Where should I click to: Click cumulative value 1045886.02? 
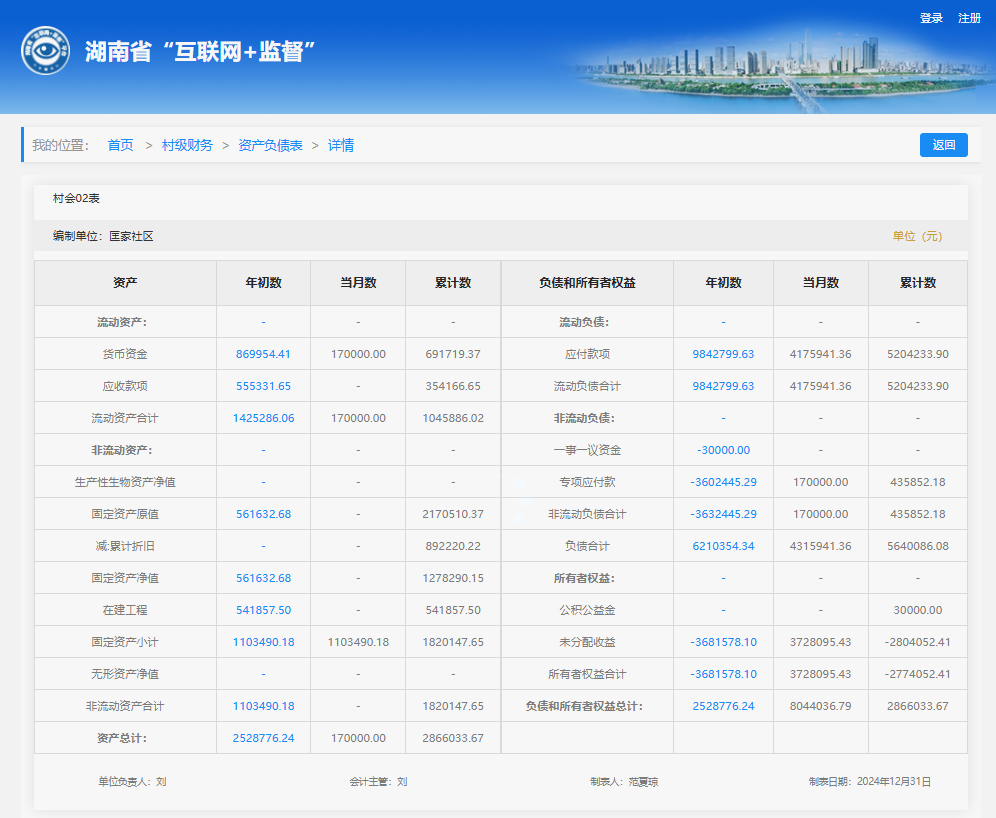453,418
